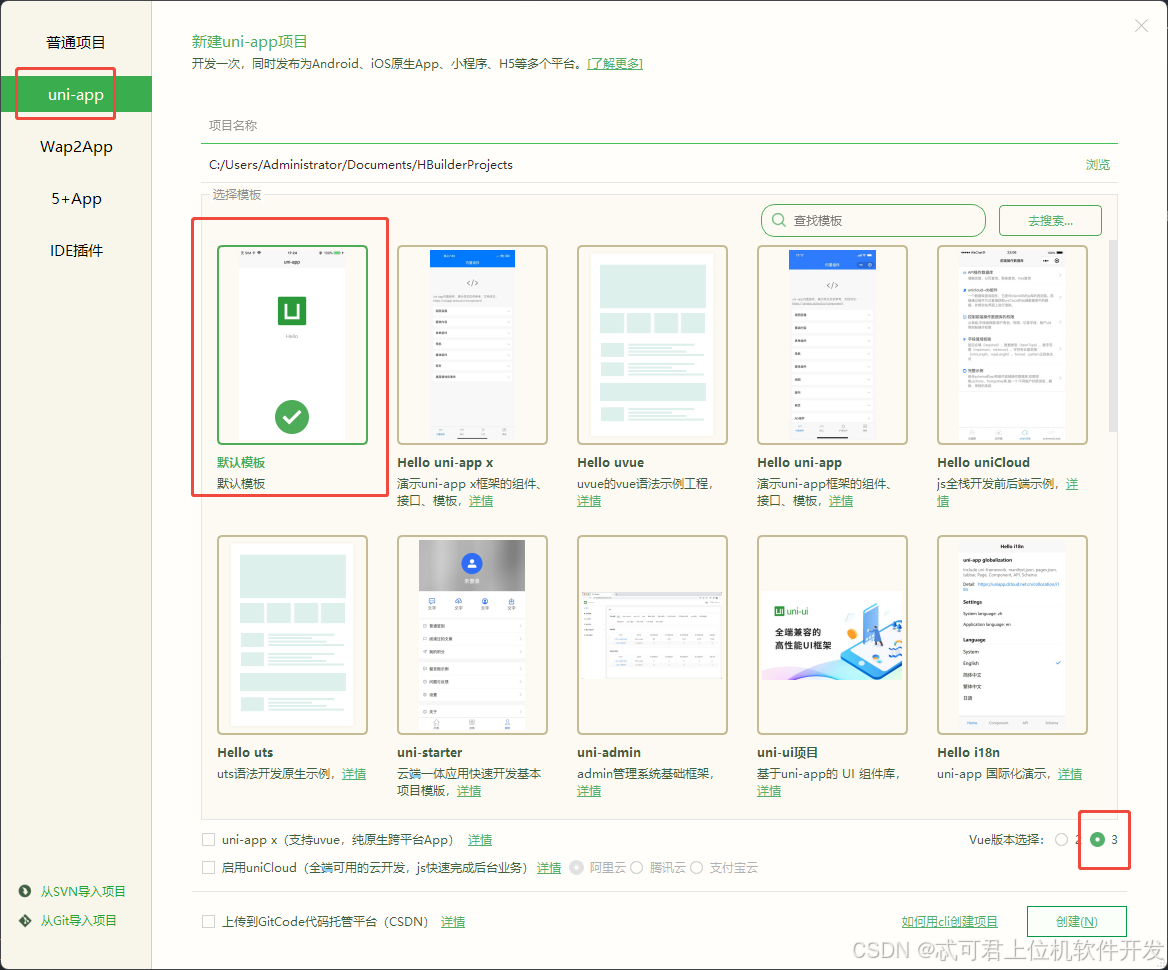The image size is (1168, 970).
Task: Select the Hello uni-app template thumbnail
Action: (832, 345)
